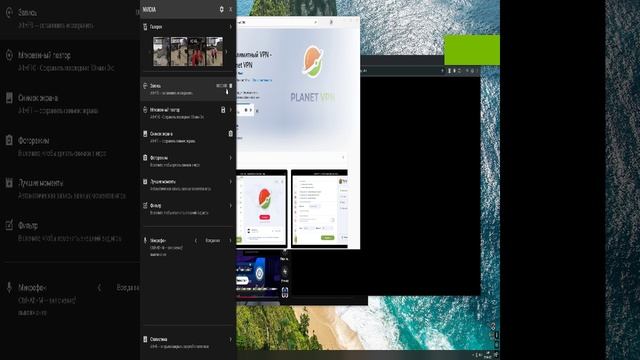Screen dimensions: 640x360
Task: Expand the Галерея section chevron
Action: click(231, 27)
